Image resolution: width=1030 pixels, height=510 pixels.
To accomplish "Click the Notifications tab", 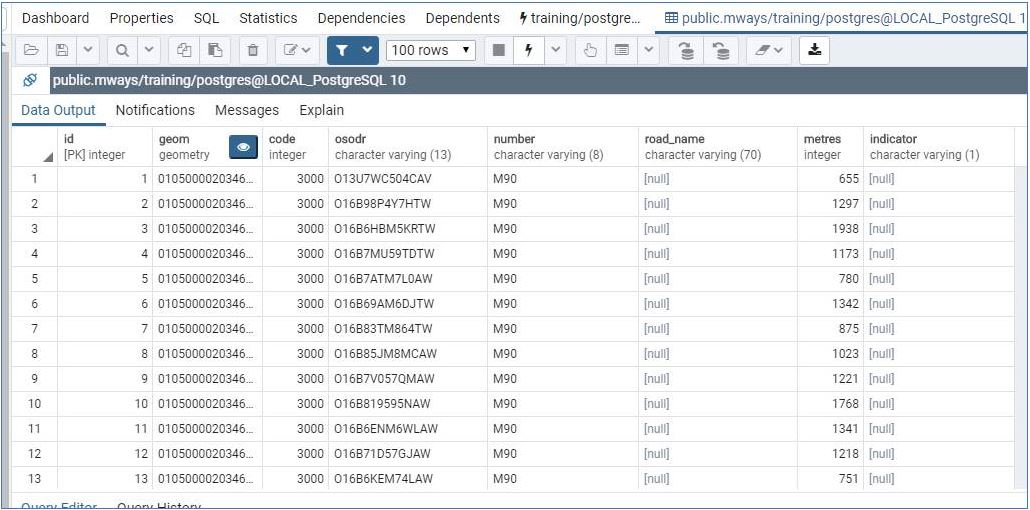I will tap(155, 110).
